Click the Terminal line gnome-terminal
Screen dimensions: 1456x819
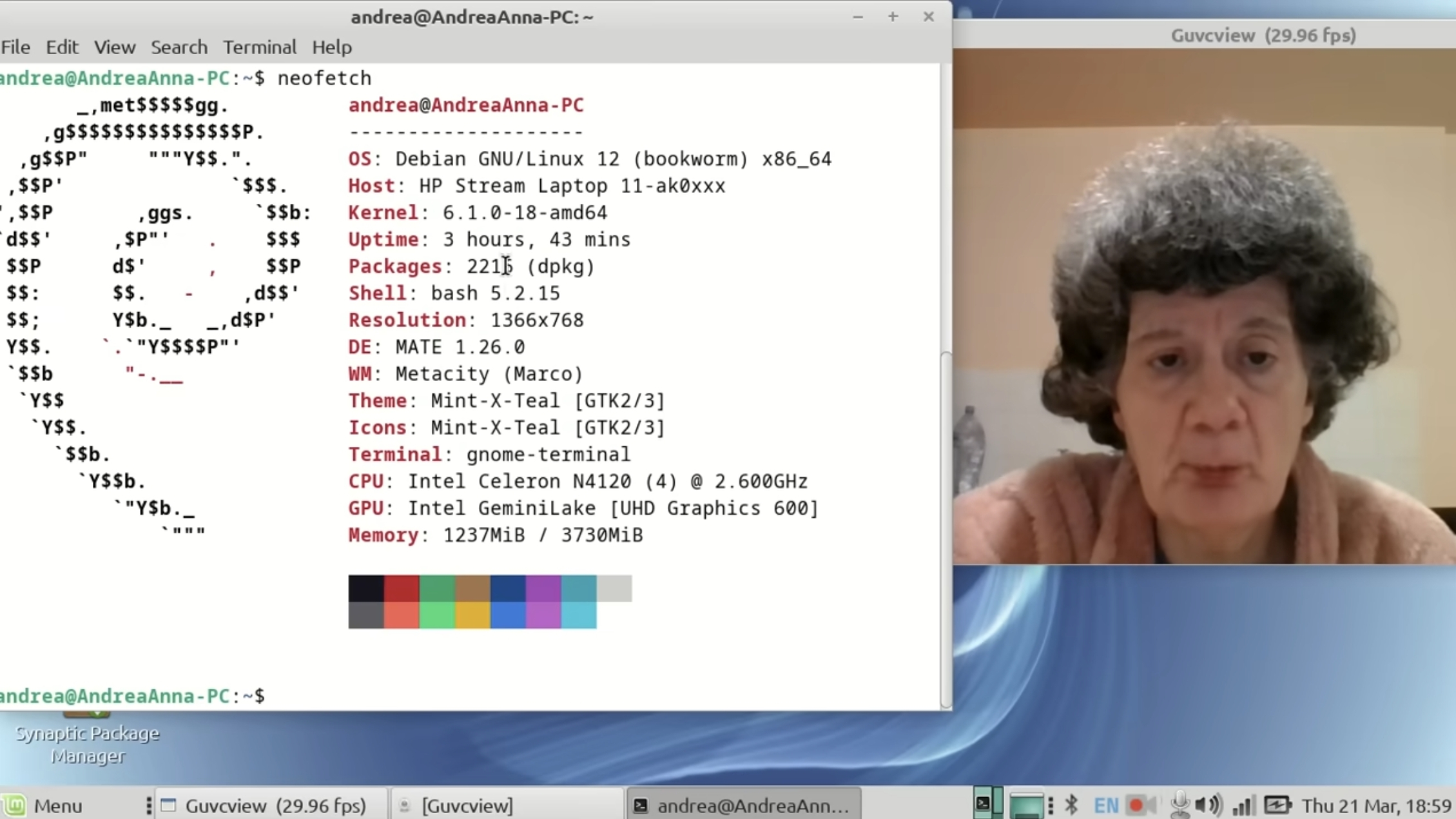pyautogui.click(x=489, y=455)
